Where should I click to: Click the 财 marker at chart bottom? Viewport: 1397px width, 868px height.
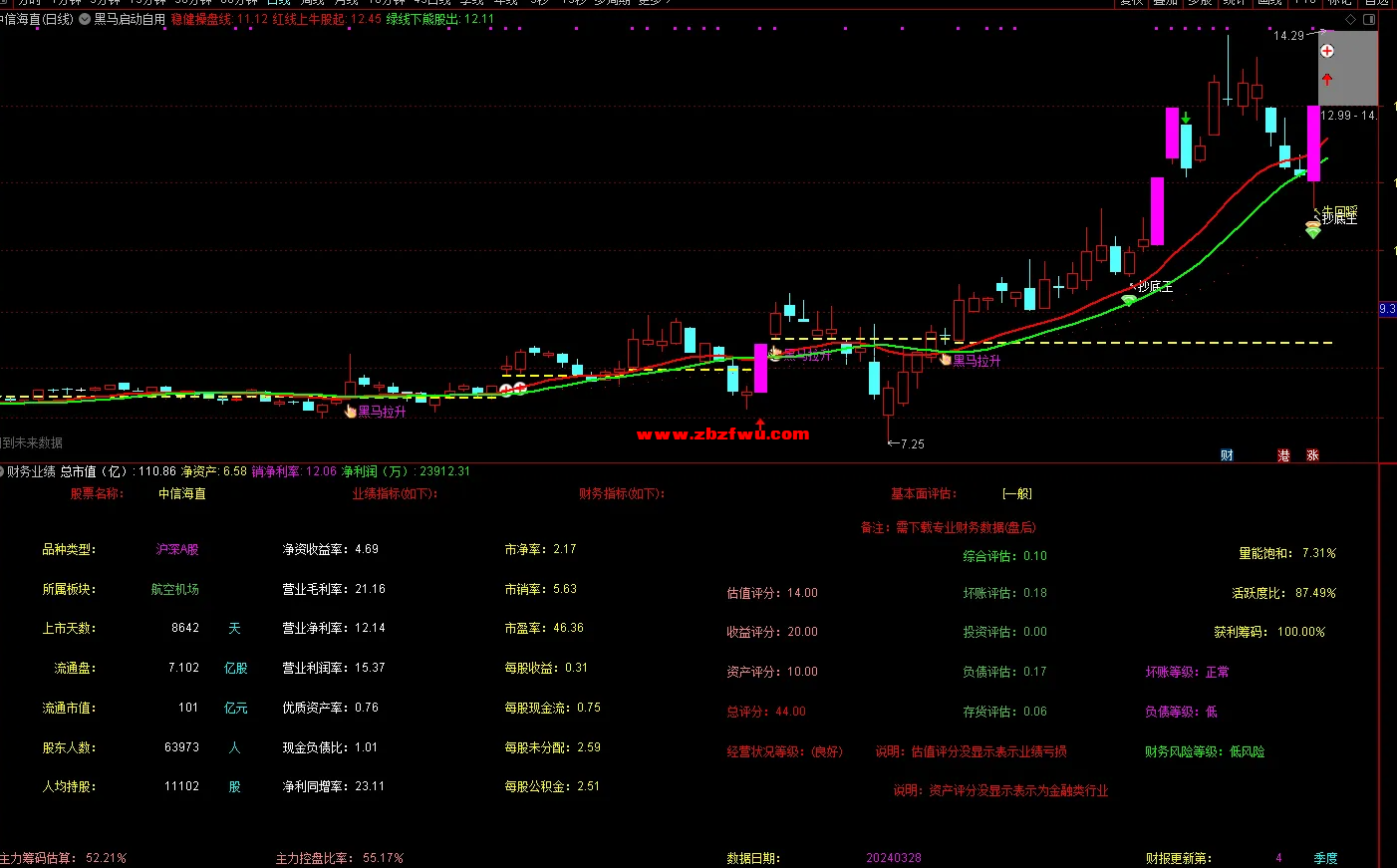tap(1228, 455)
